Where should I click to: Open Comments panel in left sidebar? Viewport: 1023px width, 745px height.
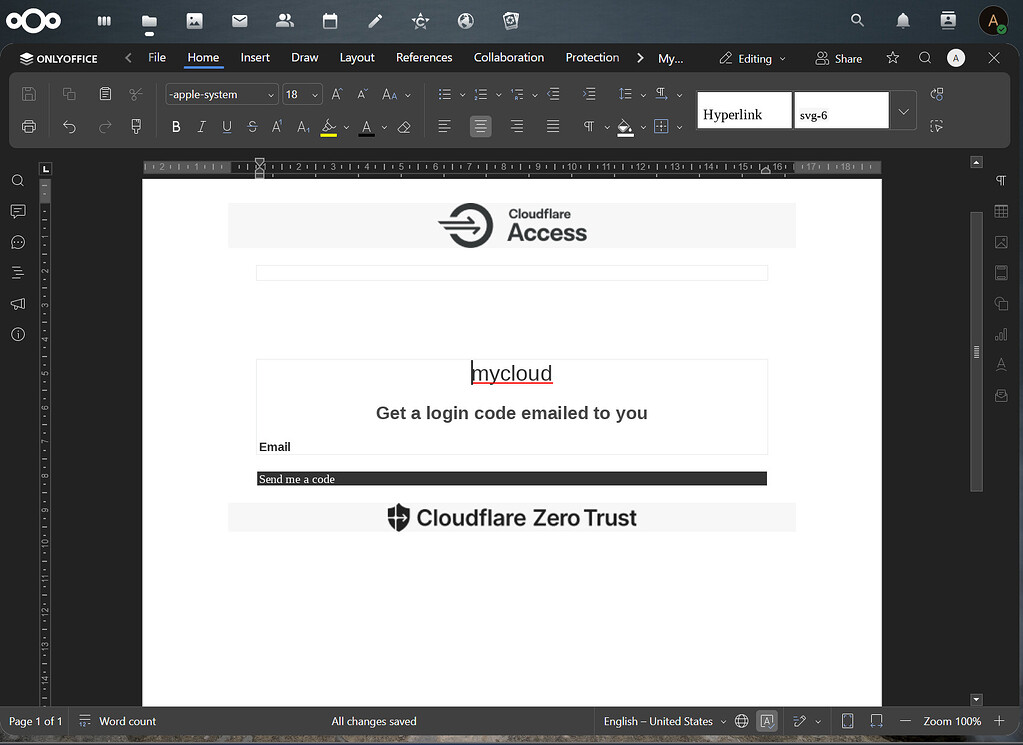[18, 211]
